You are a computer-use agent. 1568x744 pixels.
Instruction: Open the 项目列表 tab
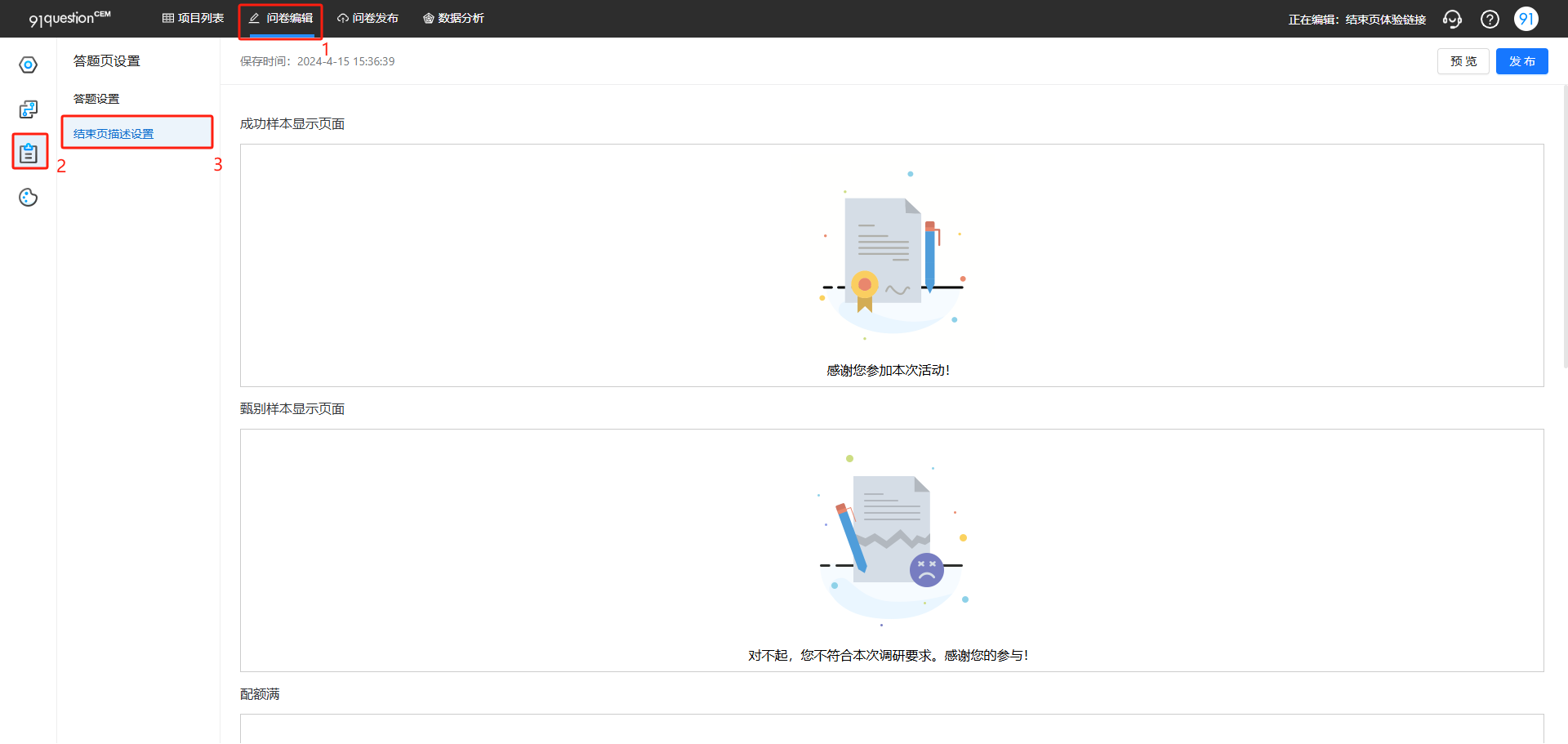pyautogui.click(x=193, y=18)
